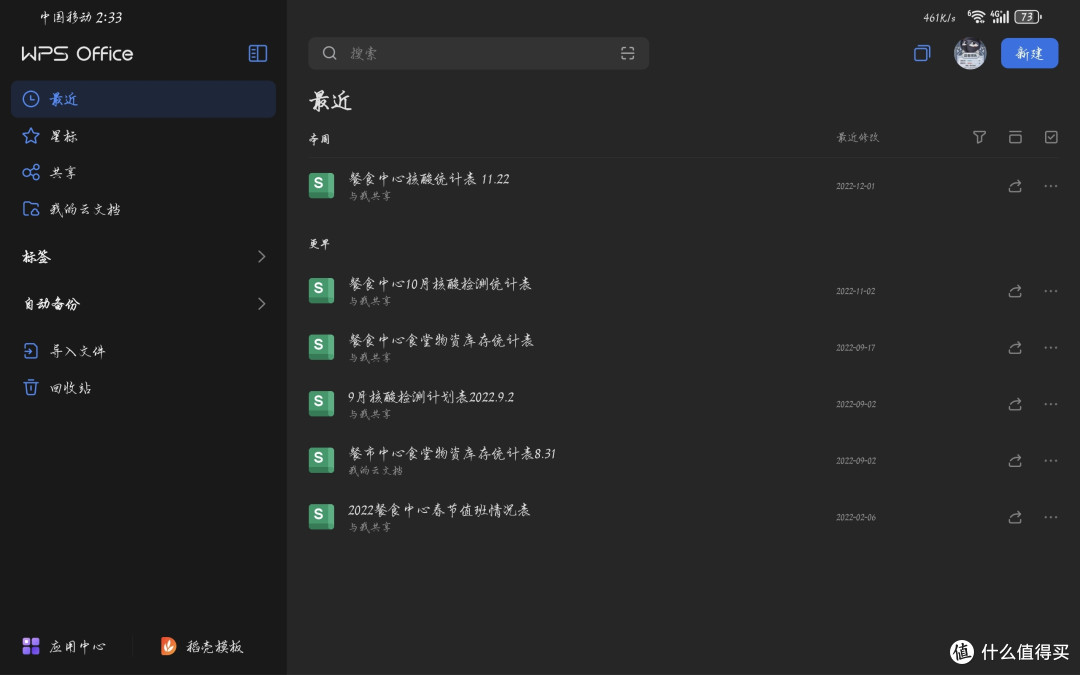Expand the 自动备份 auto backup section

[x=143, y=303]
